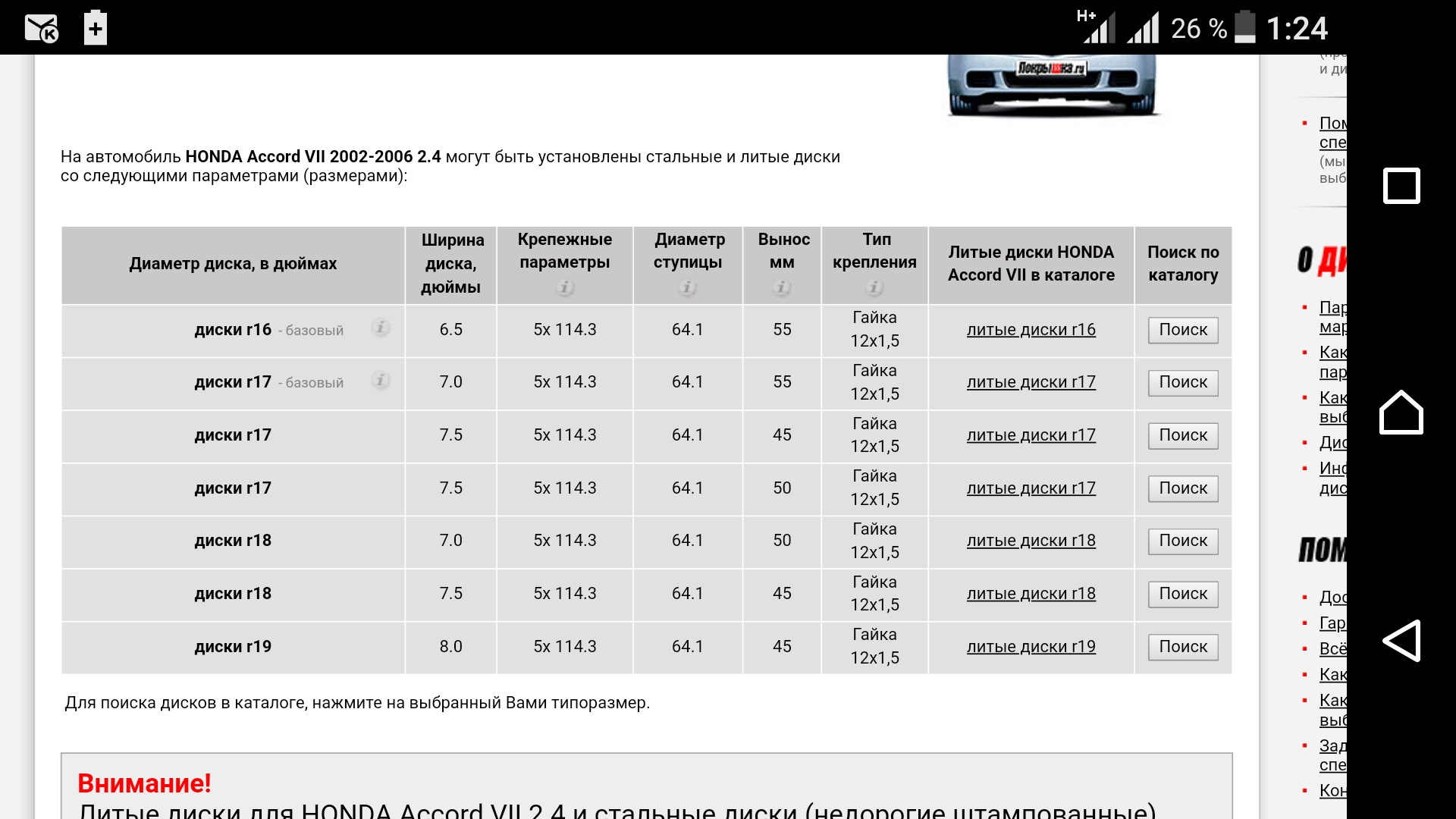This screenshot has width=1456, height=819.
Task: Select литые диски r18 catalog link
Action: (x=1031, y=541)
